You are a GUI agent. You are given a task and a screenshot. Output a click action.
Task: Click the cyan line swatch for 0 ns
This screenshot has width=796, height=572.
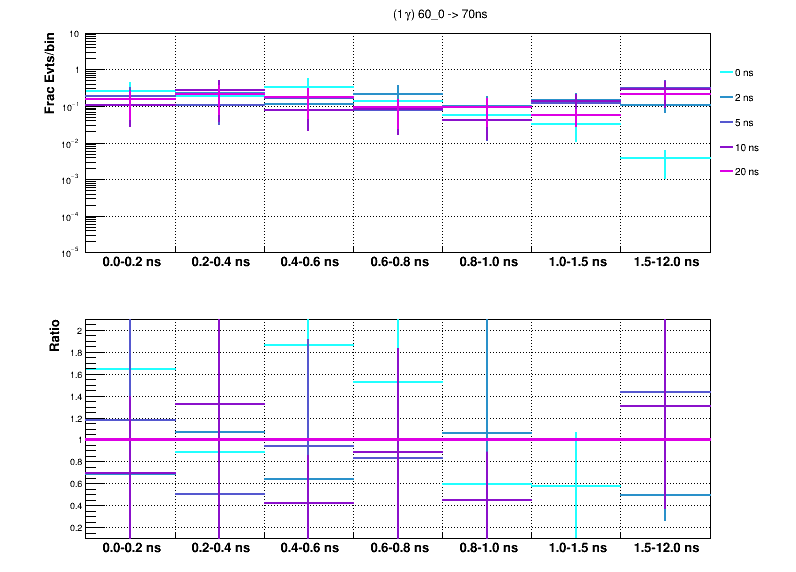(727, 72)
